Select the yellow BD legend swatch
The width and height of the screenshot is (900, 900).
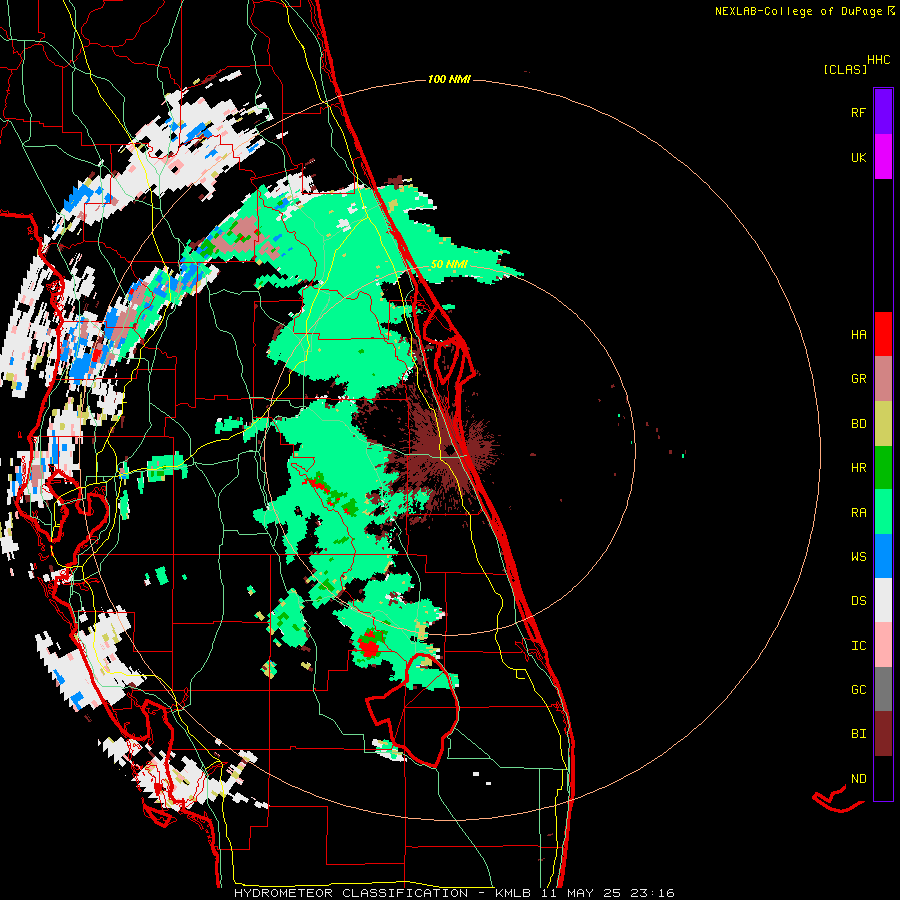point(883,424)
